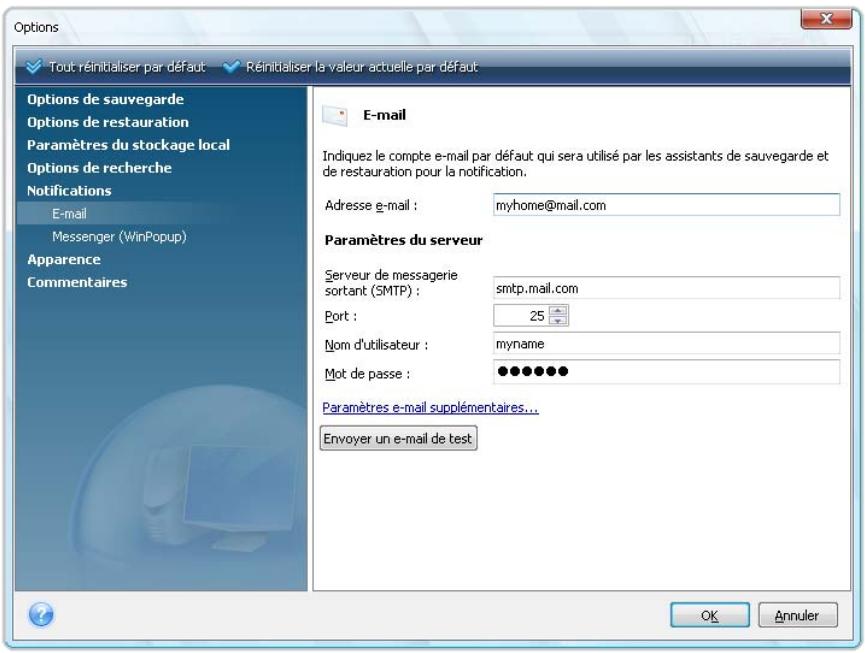Click the Annuler button
The height and width of the screenshot is (653, 865).
[x=798, y=615]
